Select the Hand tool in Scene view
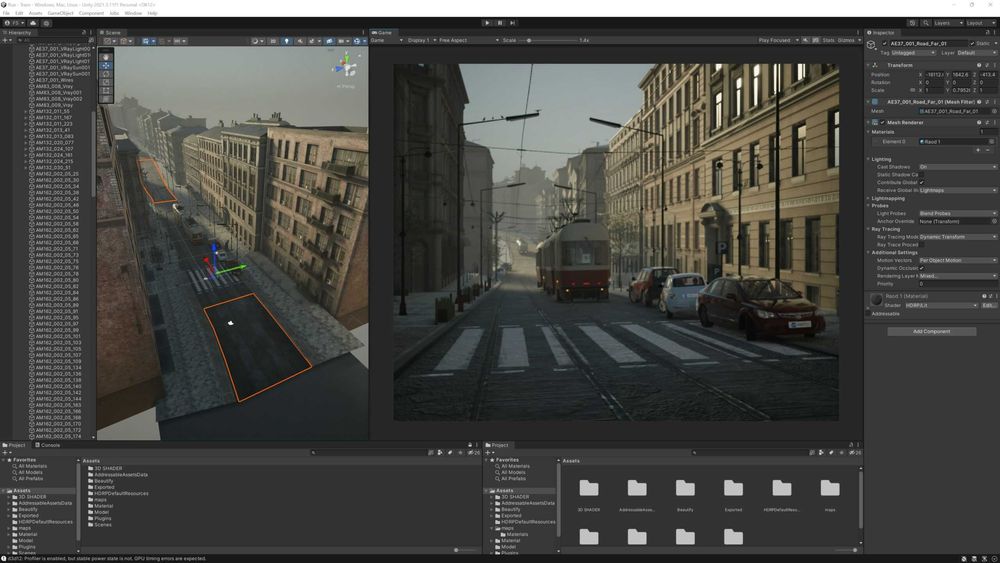Image resolution: width=1000 pixels, height=563 pixels. (x=106, y=57)
